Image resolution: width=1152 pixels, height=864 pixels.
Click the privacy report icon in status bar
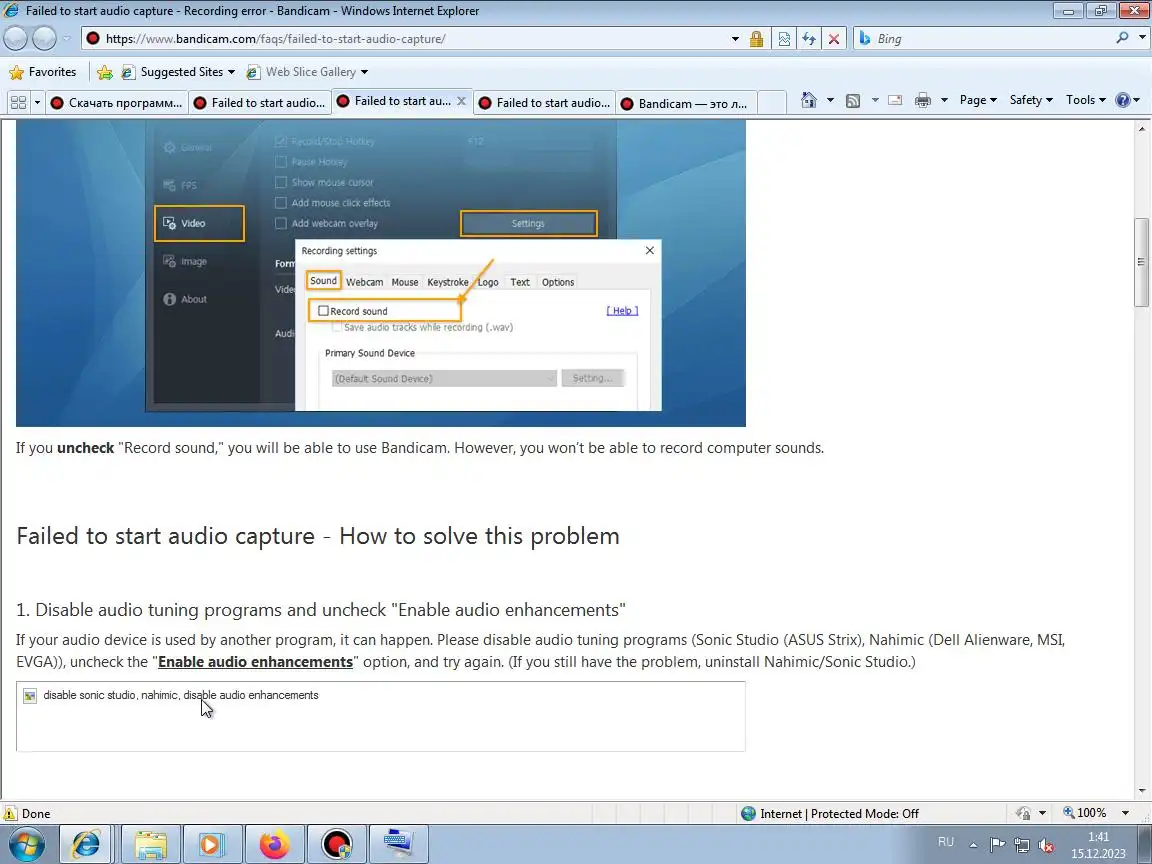1023,813
